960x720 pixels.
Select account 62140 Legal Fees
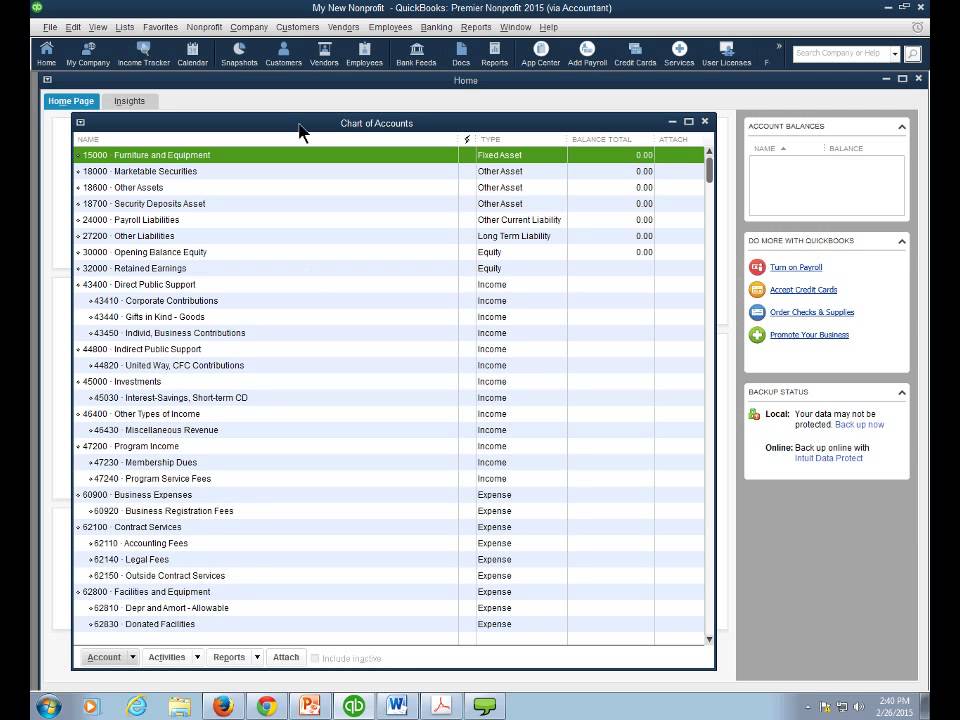click(x=389, y=560)
